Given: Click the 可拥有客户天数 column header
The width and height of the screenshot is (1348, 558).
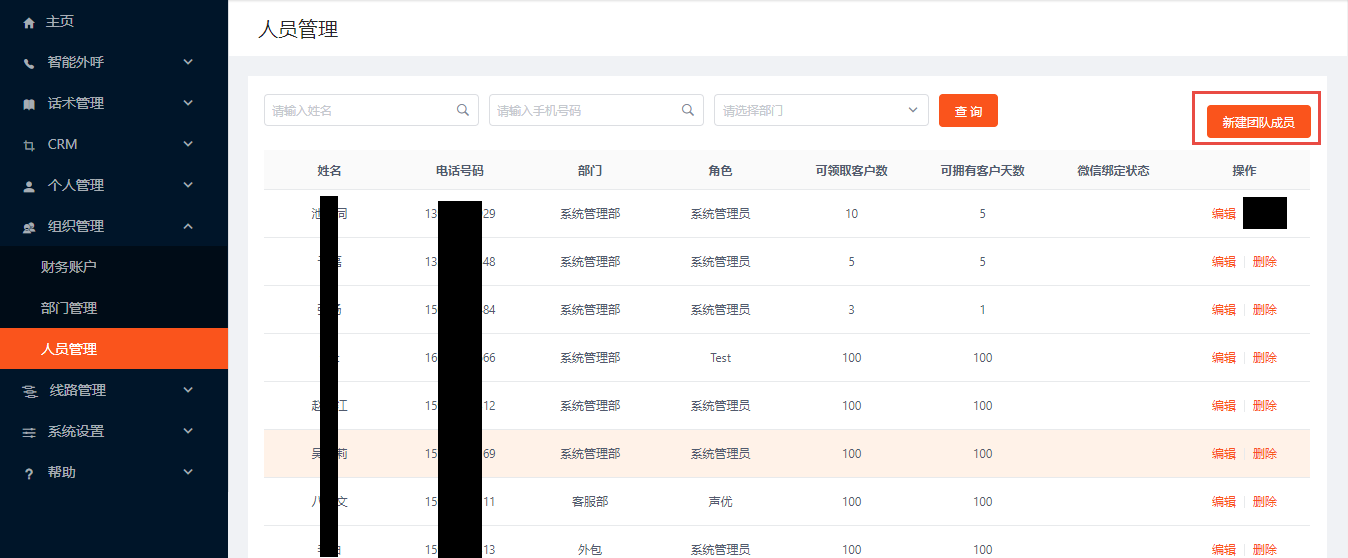Looking at the screenshot, I should click(982, 171).
